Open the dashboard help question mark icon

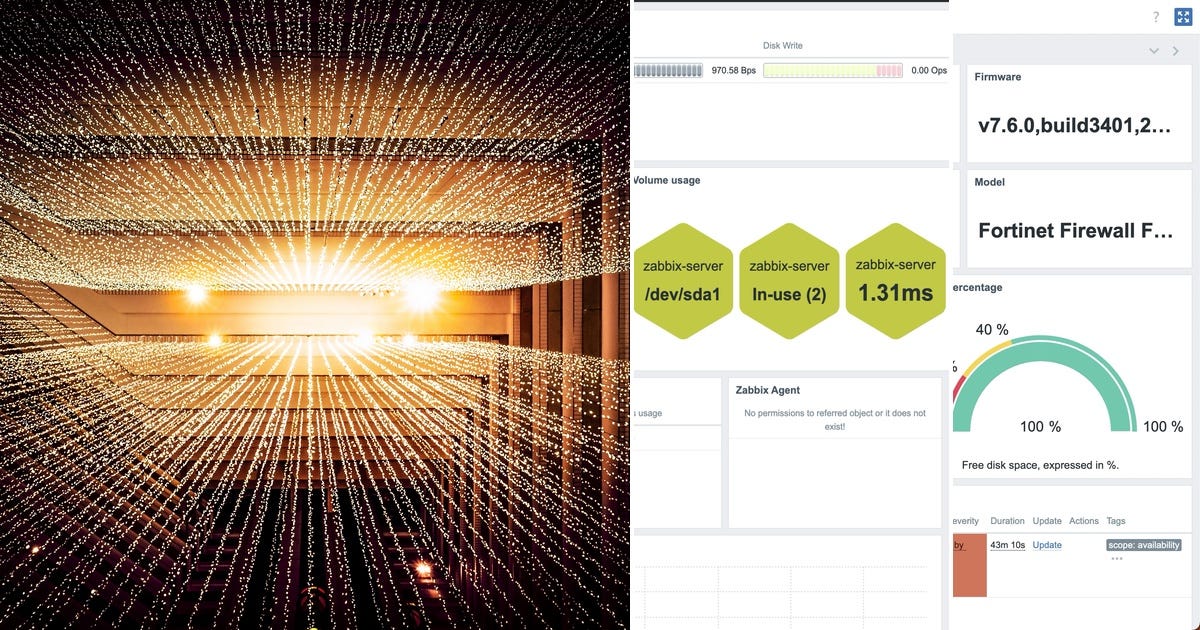[x=1156, y=16]
